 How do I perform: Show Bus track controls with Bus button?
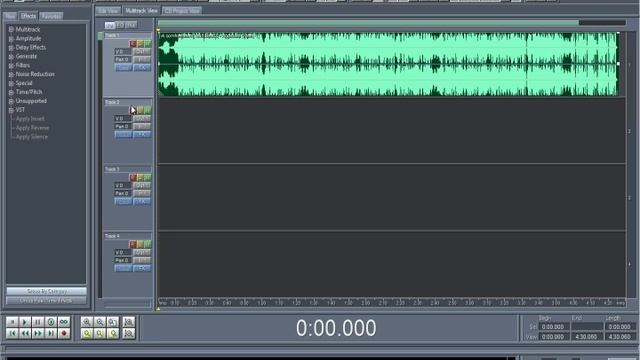[x=130, y=25]
